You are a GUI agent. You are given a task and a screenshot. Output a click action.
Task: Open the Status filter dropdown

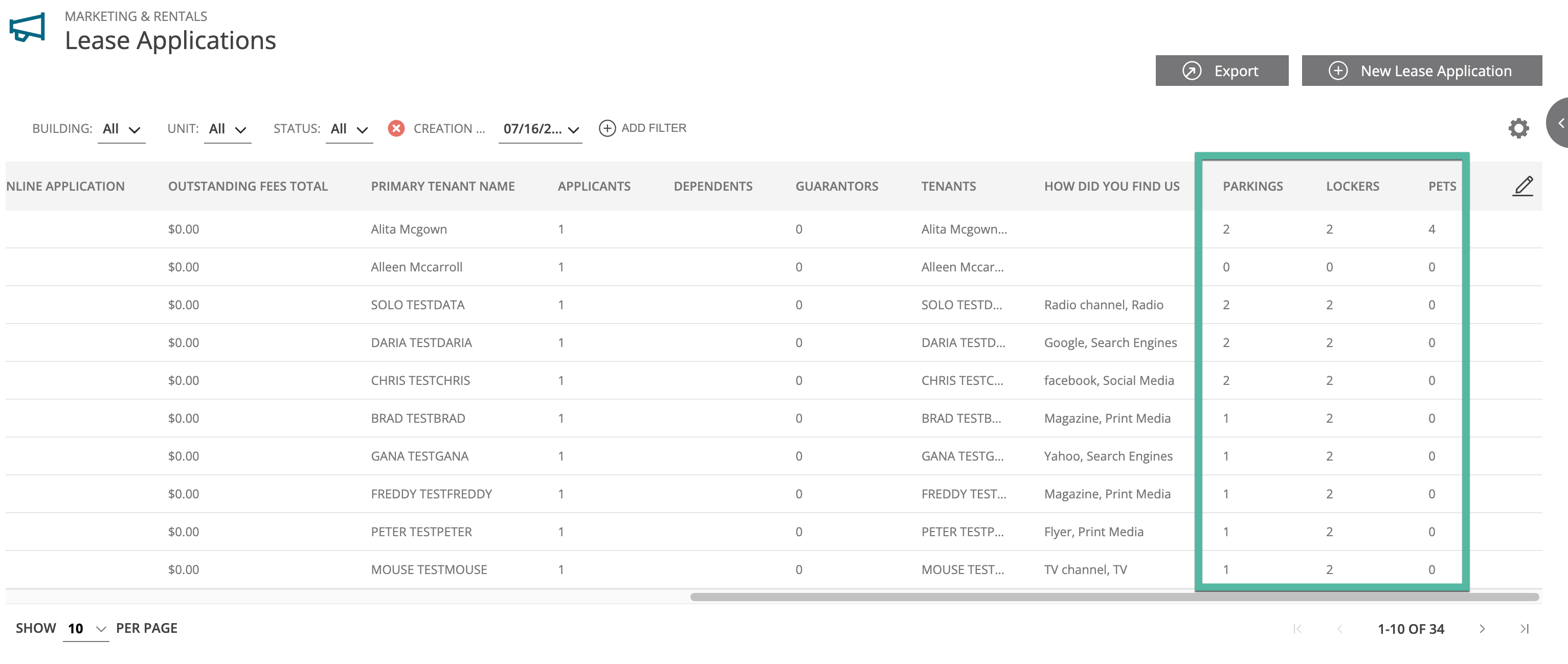click(x=349, y=129)
